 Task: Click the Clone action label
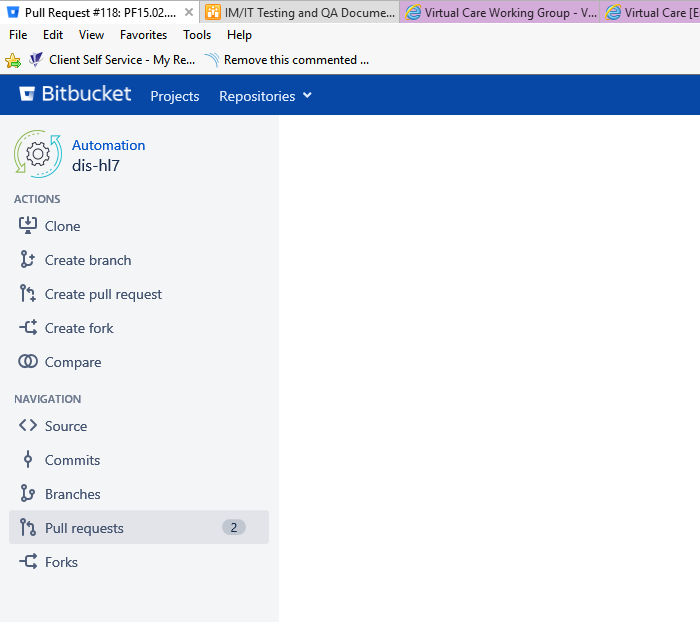click(x=62, y=226)
